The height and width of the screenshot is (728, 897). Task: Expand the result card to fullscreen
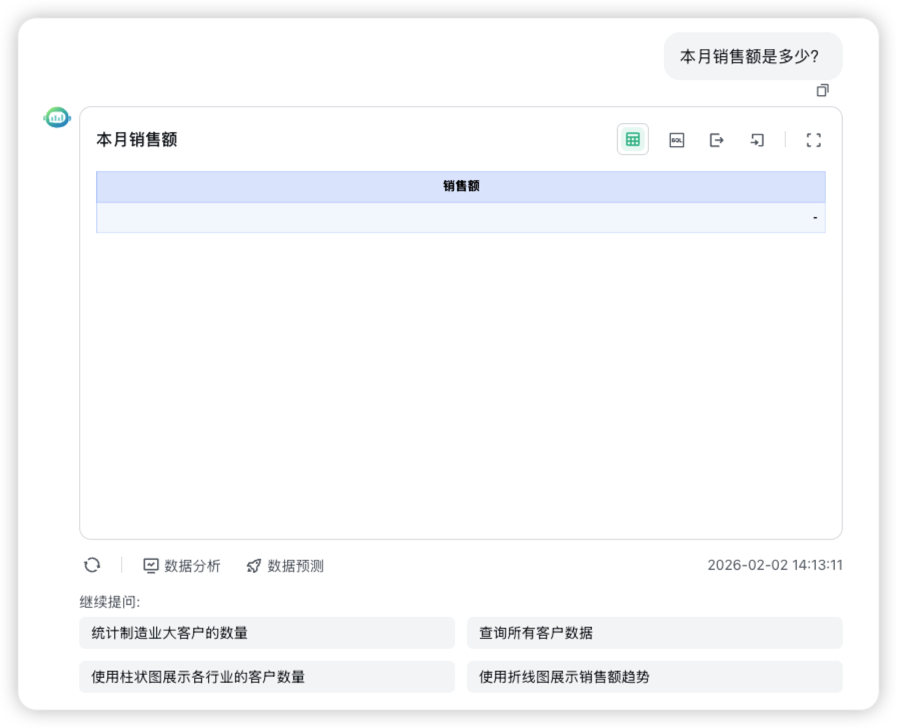click(813, 140)
